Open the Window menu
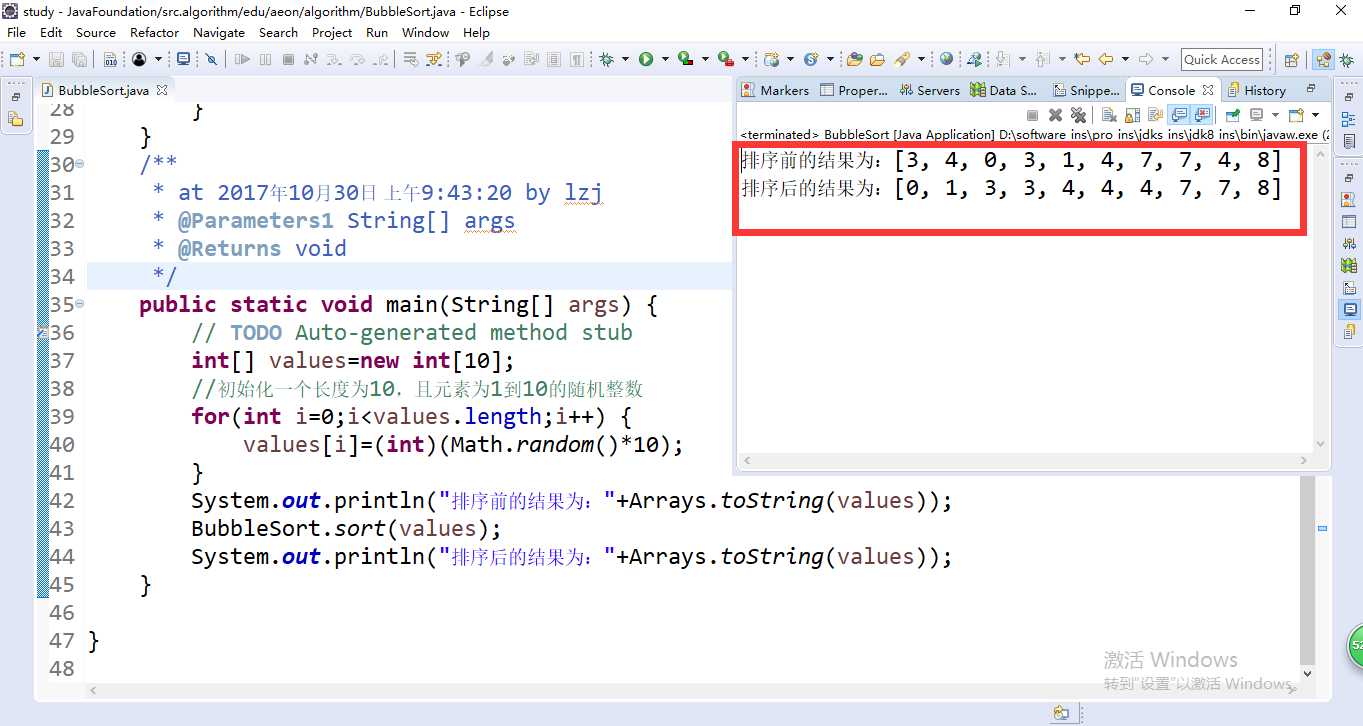This screenshot has width=1363, height=726. click(425, 32)
